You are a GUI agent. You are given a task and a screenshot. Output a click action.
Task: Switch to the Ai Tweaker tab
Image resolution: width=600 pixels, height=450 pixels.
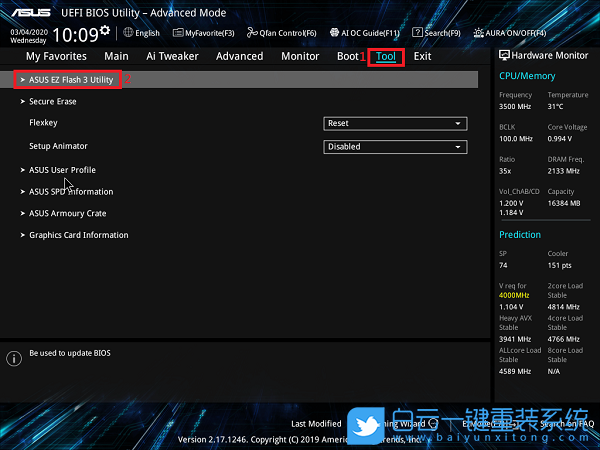[x=172, y=57]
